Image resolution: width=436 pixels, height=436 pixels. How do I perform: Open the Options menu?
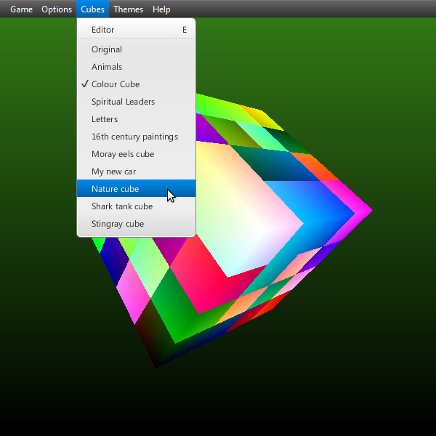pos(57,9)
